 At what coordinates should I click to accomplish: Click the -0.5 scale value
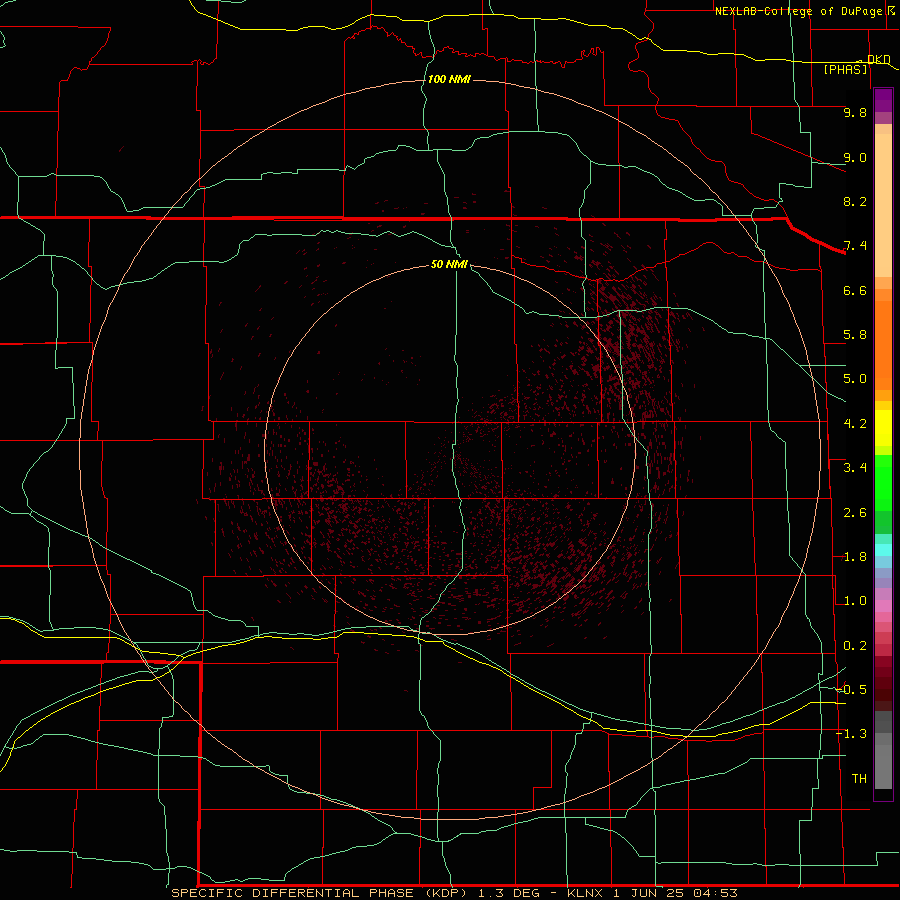[x=851, y=690]
